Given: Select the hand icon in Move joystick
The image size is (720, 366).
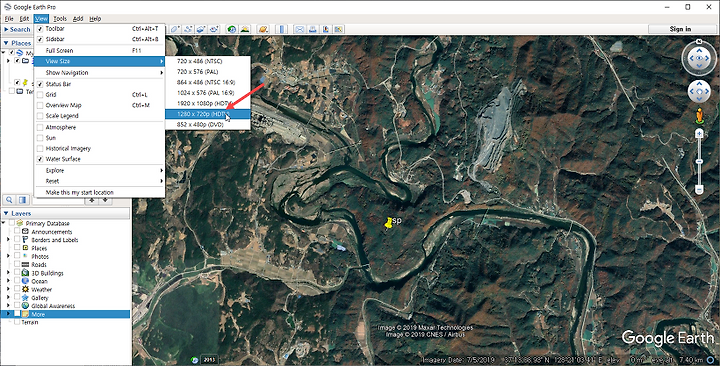Looking at the screenshot, I should click(x=699, y=91).
